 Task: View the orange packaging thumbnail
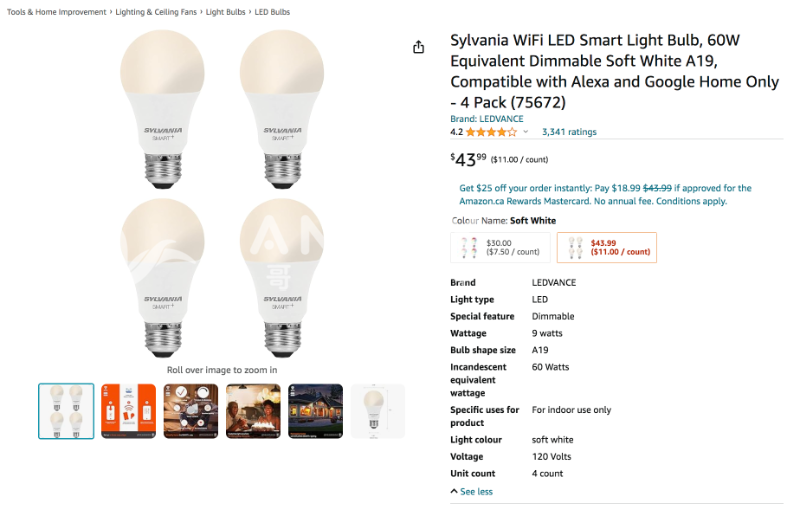point(128,411)
